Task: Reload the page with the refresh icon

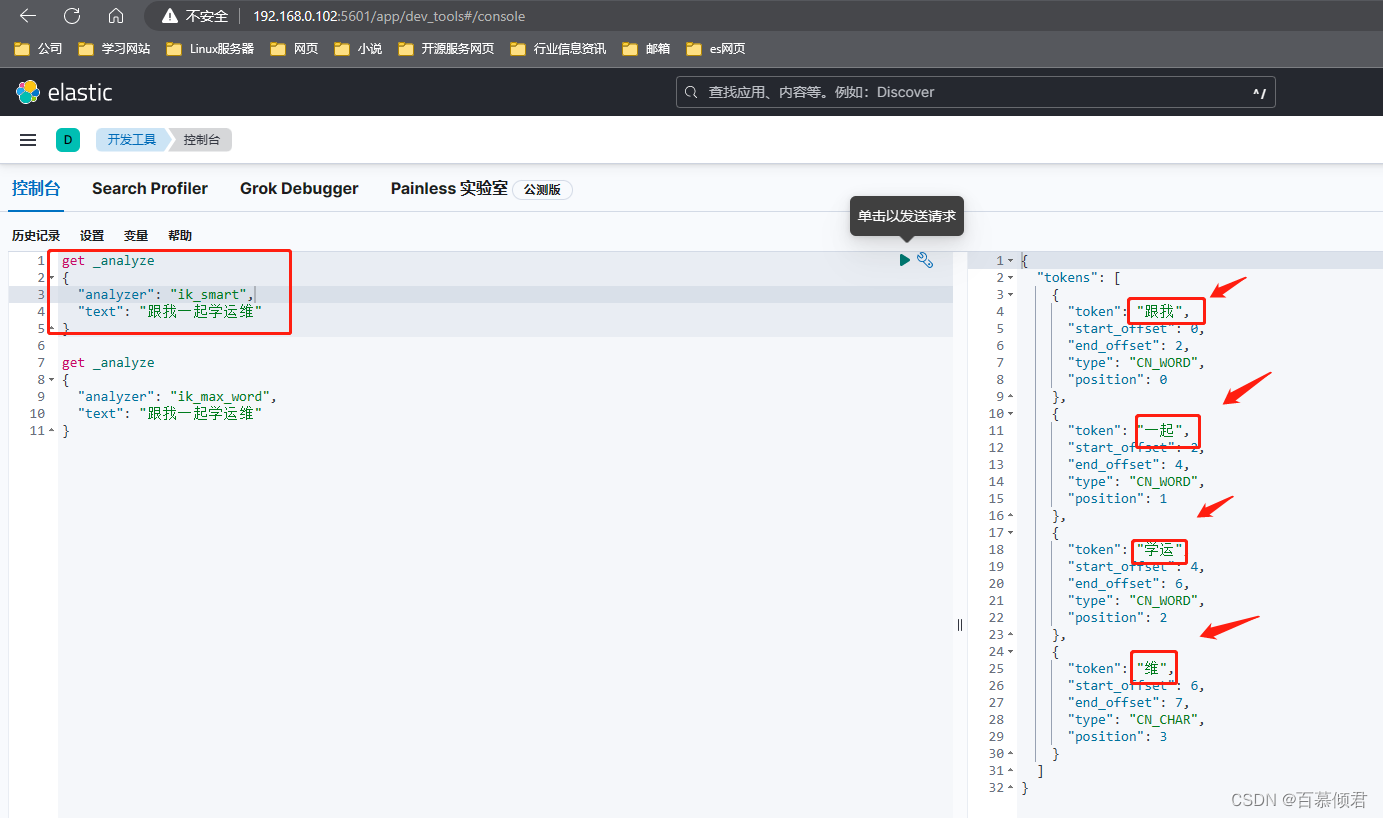Action: tap(72, 16)
